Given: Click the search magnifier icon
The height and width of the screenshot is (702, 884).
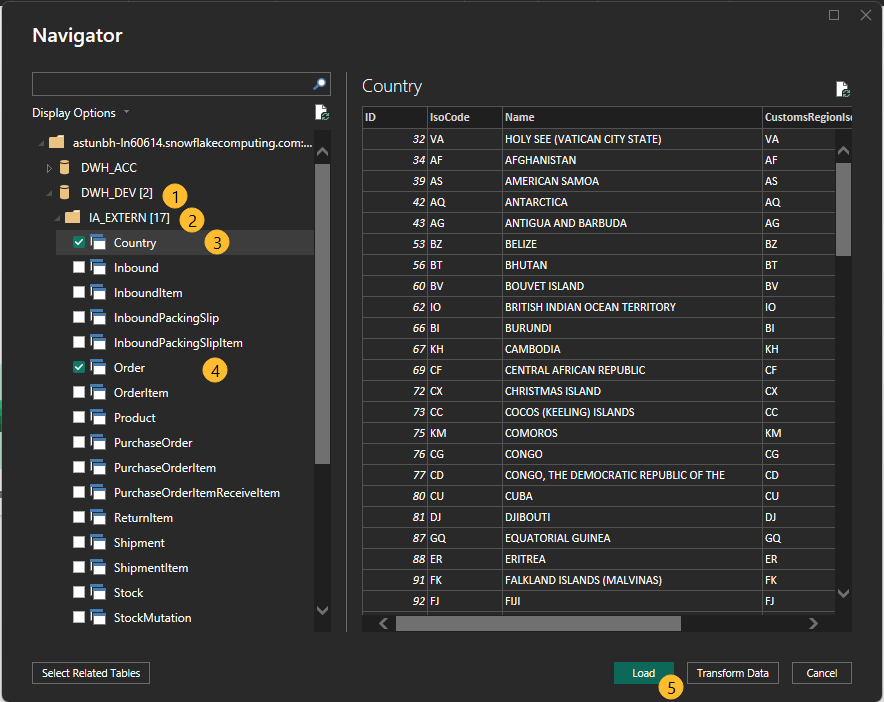Looking at the screenshot, I should coord(319,84).
